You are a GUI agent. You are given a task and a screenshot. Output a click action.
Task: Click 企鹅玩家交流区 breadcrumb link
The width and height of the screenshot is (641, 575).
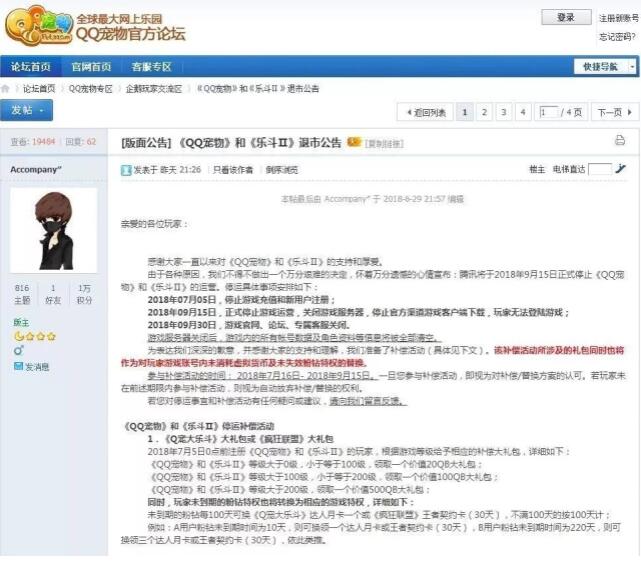[x=154, y=89]
